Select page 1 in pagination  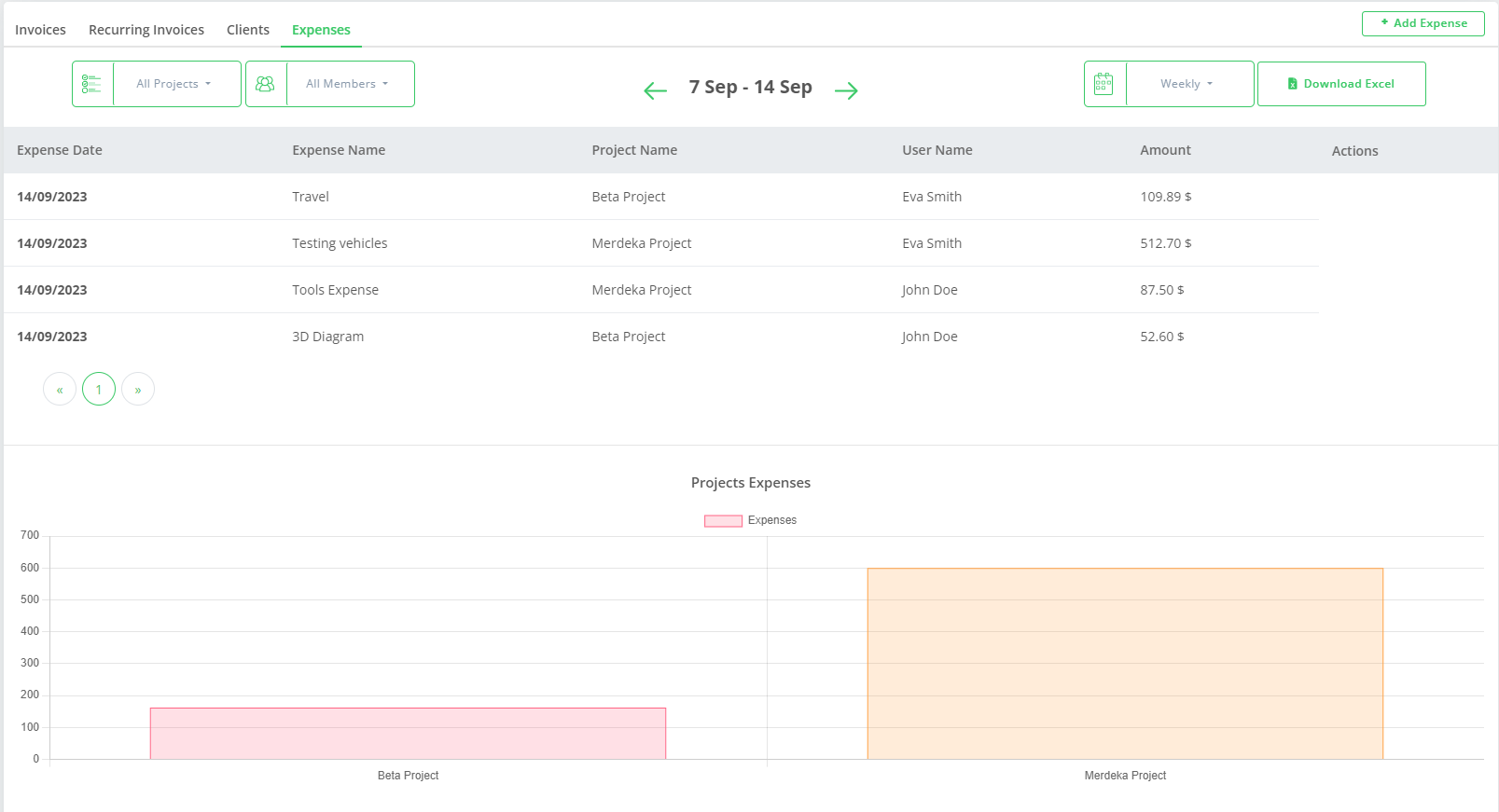99,389
